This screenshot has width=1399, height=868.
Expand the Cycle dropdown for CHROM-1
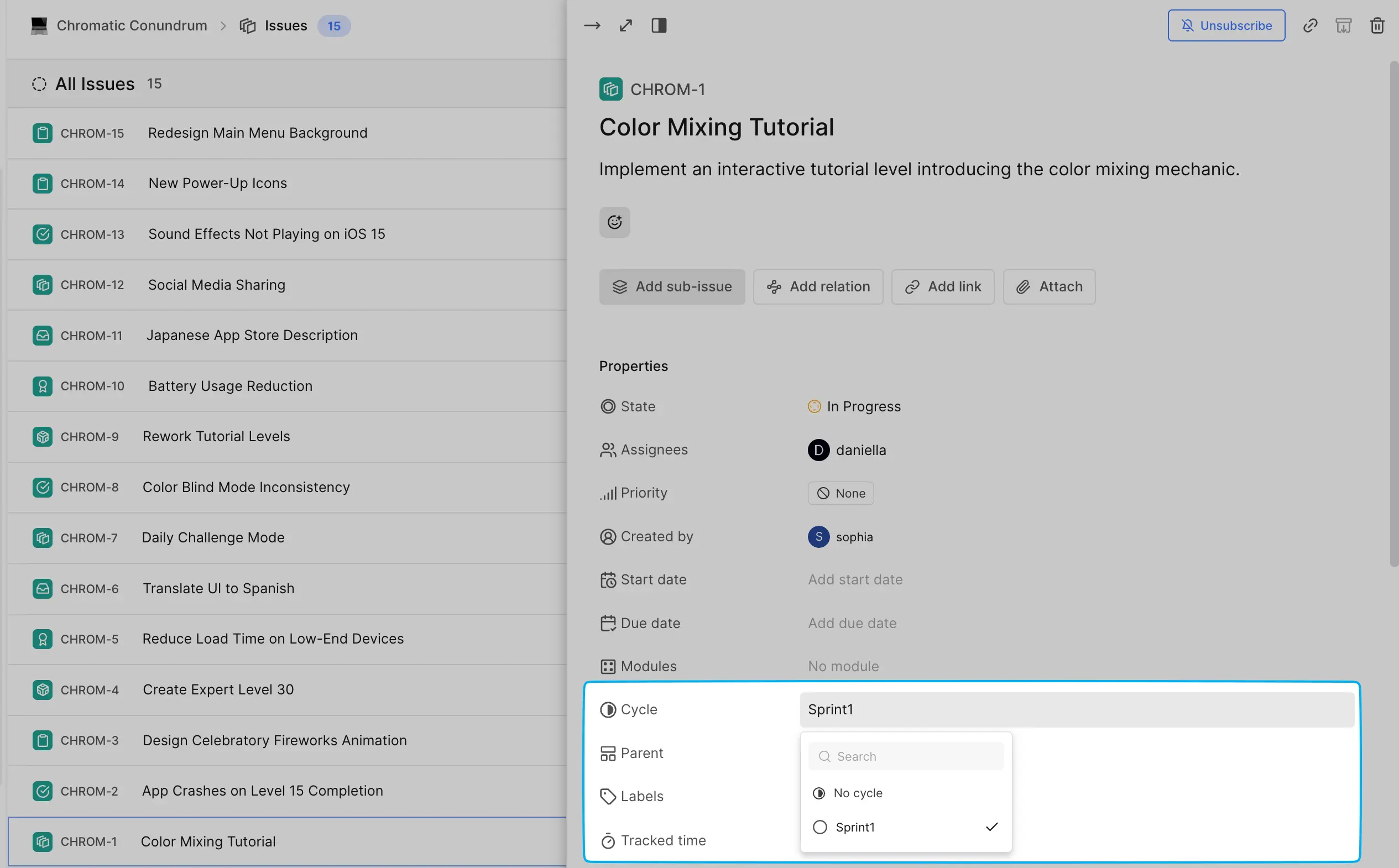tap(831, 709)
